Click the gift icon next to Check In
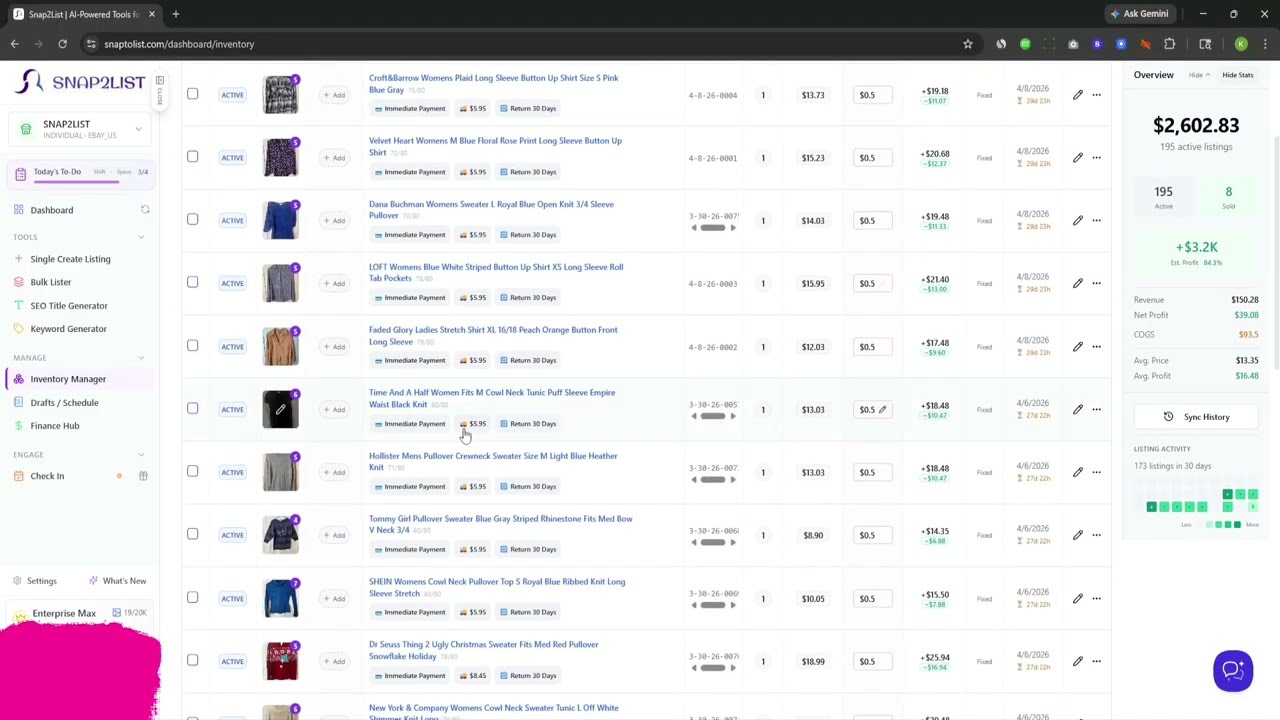The image size is (1280, 720). point(143,476)
